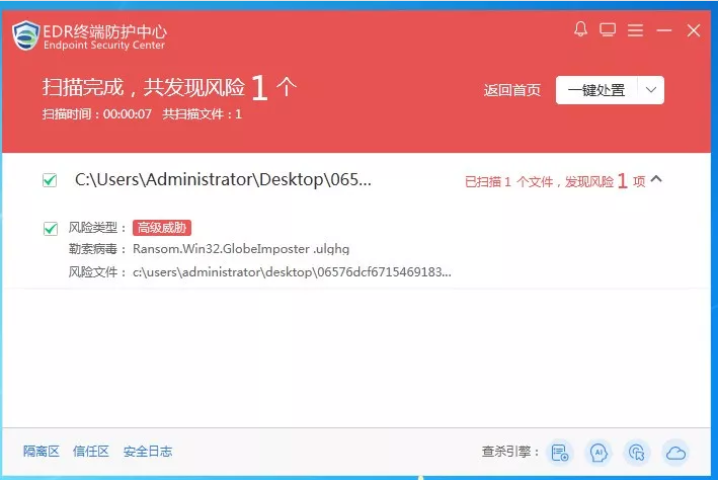Open 隔离区 quarantine zone
The width and height of the screenshot is (719, 480).
[41, 452]
